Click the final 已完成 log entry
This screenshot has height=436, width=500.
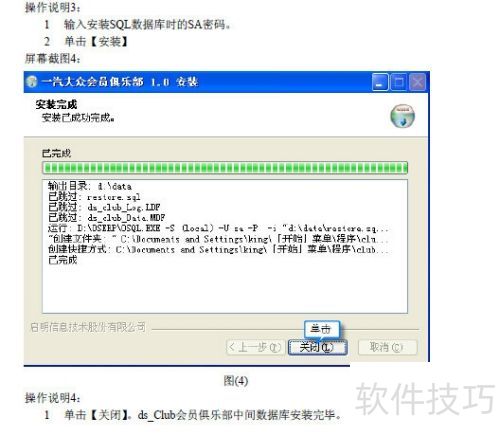[63, 260]
